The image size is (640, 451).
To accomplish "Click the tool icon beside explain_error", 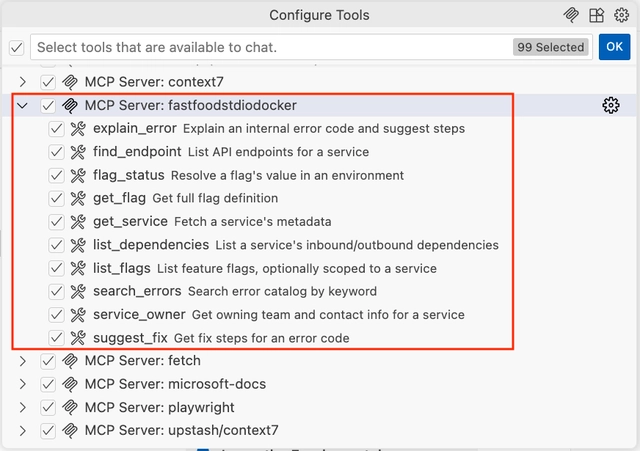I will [x=78, y=129].
